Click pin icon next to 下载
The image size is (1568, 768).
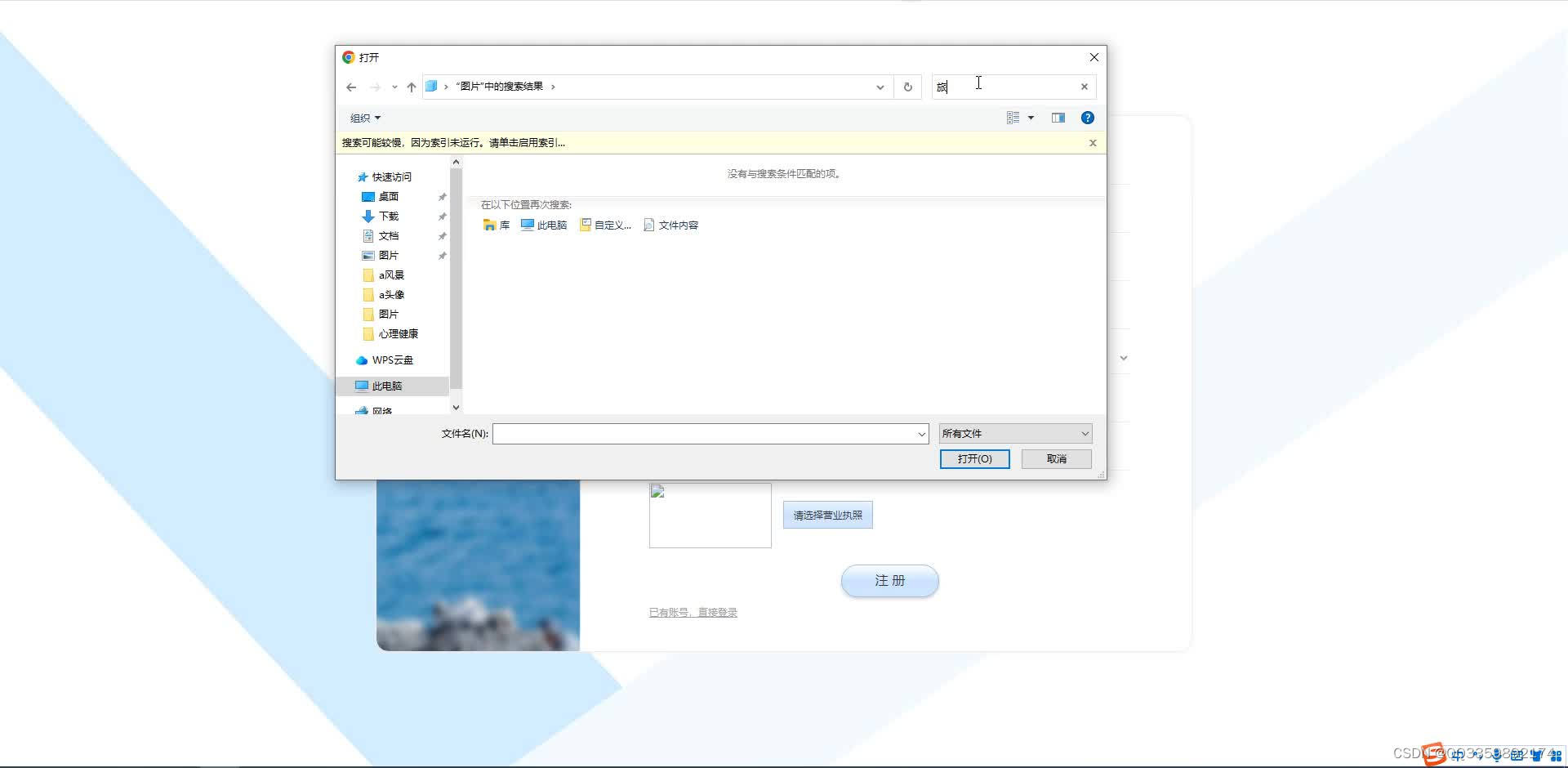[442, 217]
